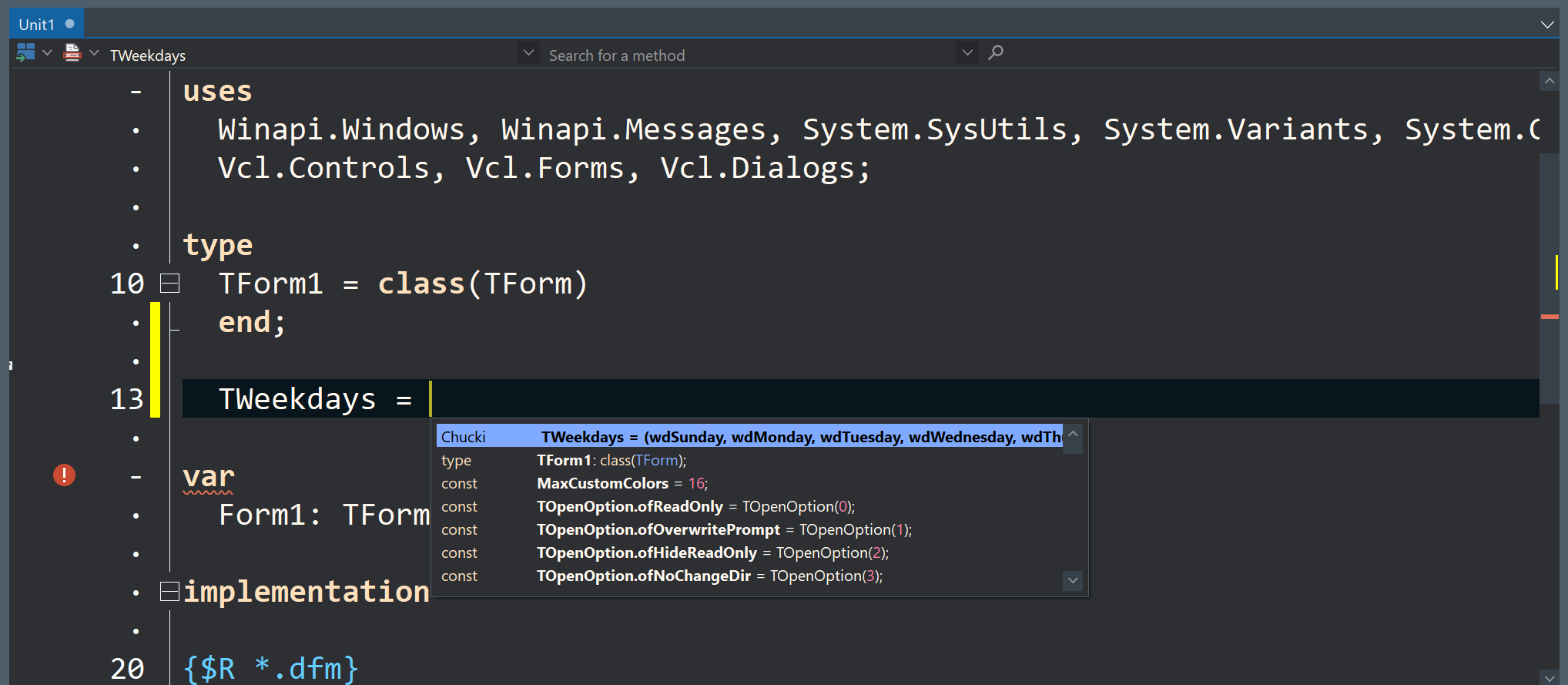This screenshot has height=685, width=1568.
Task: Click the red error marker on scrollbar
Action: point(1550,317)
